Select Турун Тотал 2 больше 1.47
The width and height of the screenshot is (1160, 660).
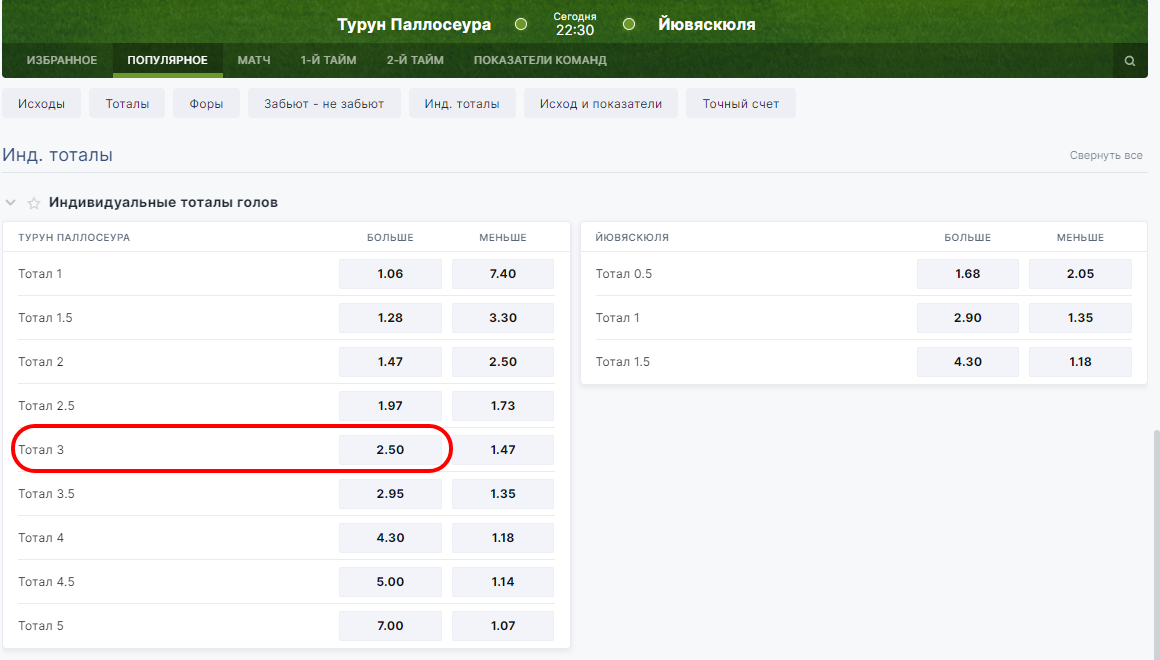(x=391, y=362)
